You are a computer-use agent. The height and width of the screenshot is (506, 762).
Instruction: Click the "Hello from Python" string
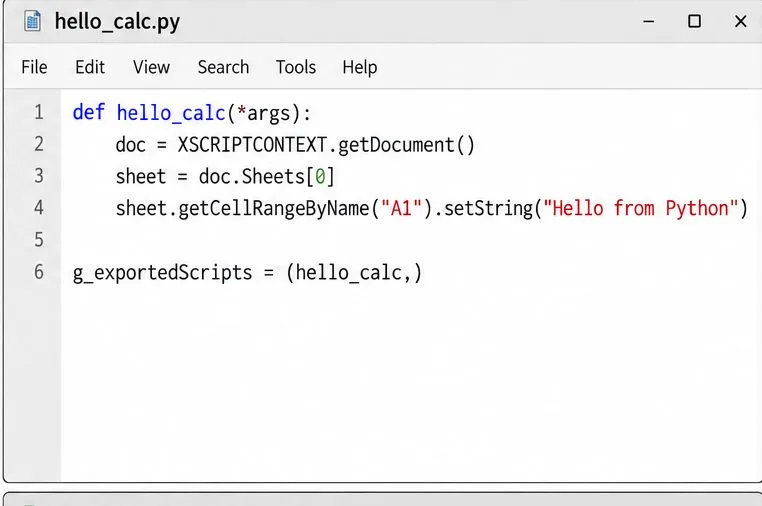tap(641, 209)
